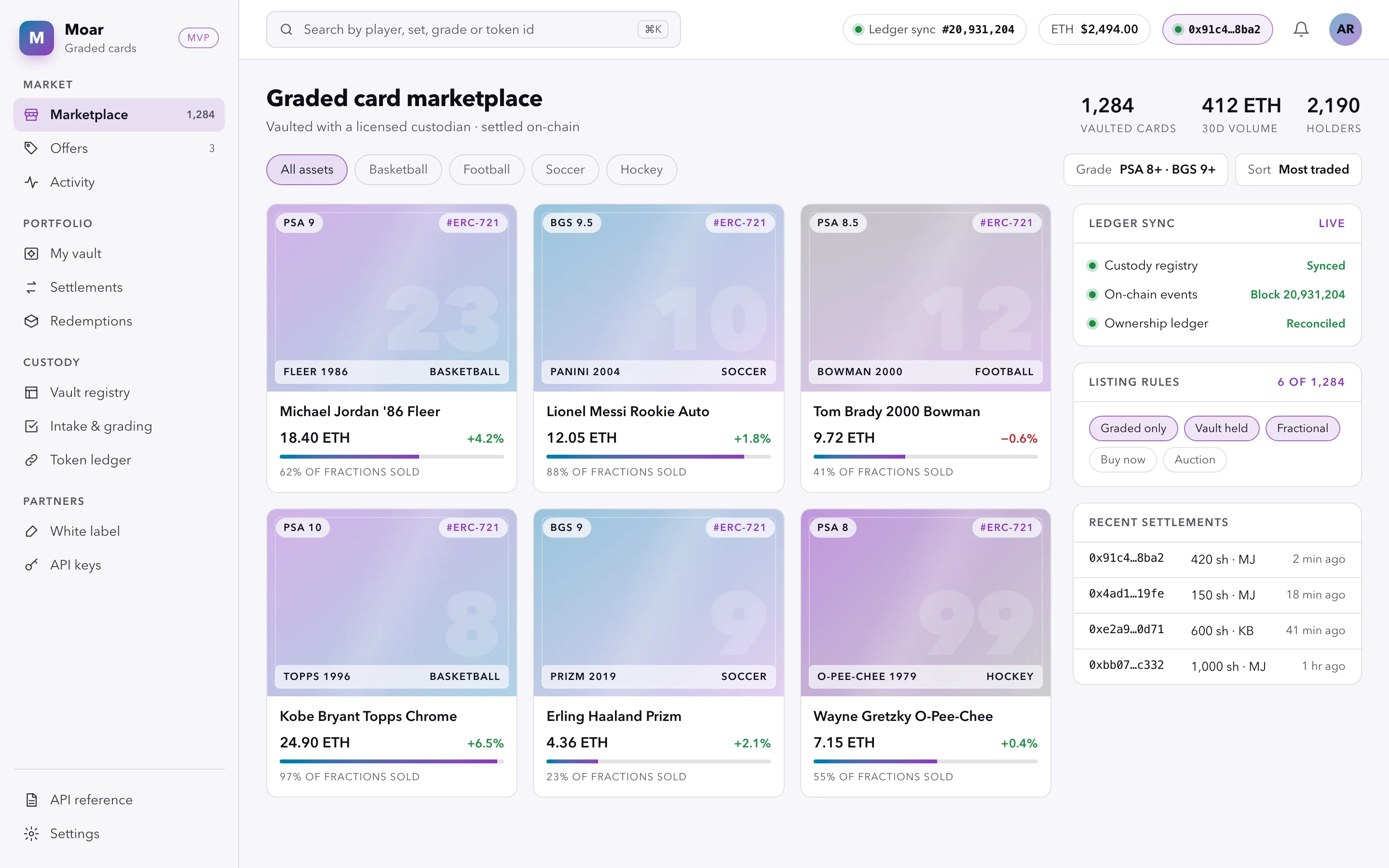The image size is (1389, 868).
Task: Select the Soccer filter tab
Action: coord(565,170)
